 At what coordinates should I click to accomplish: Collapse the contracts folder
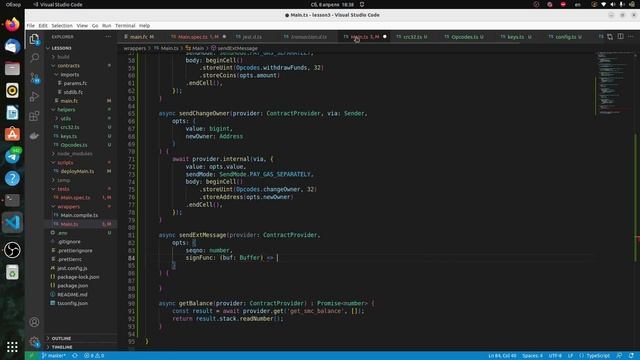coord(68,66)
